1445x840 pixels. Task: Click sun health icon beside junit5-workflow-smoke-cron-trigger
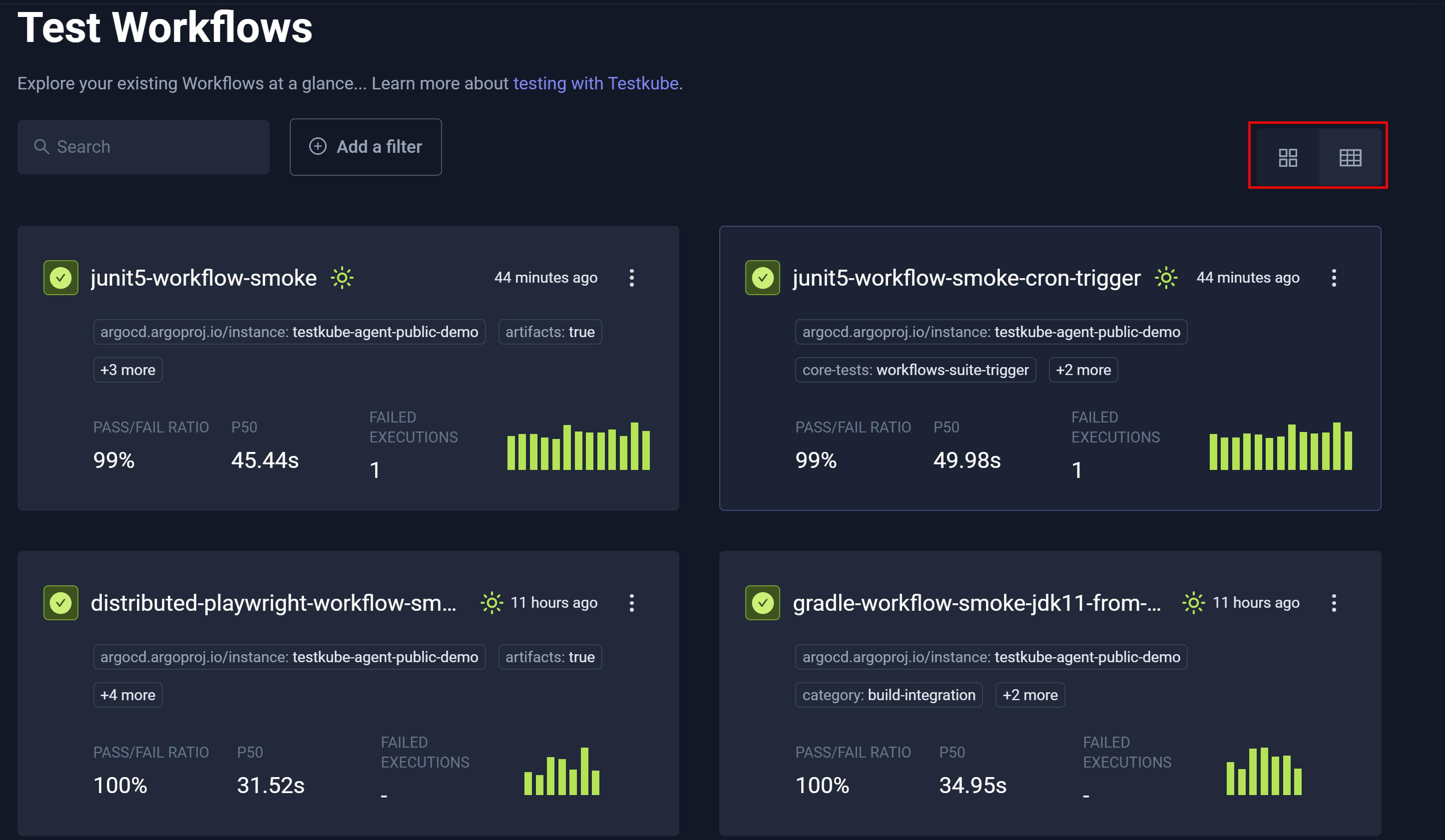[x=1166, y=278]
